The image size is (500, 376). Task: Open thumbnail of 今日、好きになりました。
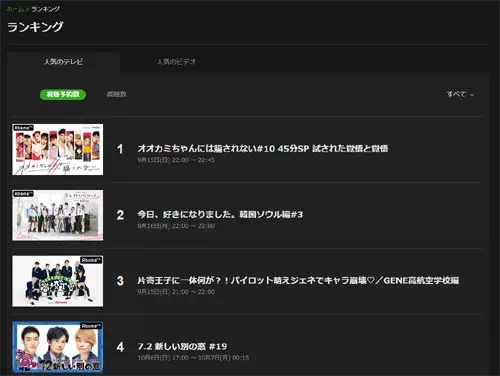(58, 215)
